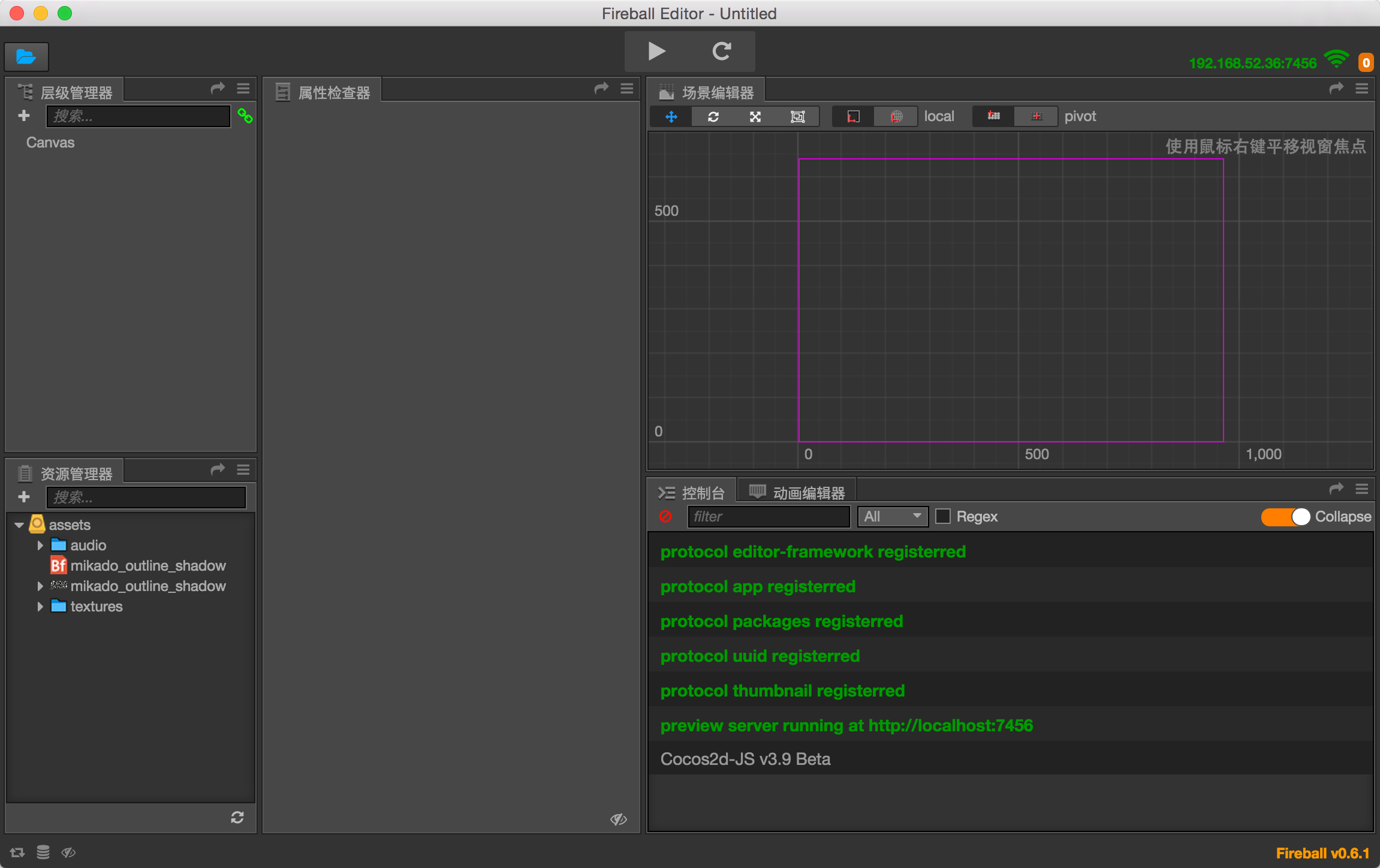Screen dimensions: 1380x868
Task: Click the 192.168.52.36:7456 preview address
Action: (1252, 63)
